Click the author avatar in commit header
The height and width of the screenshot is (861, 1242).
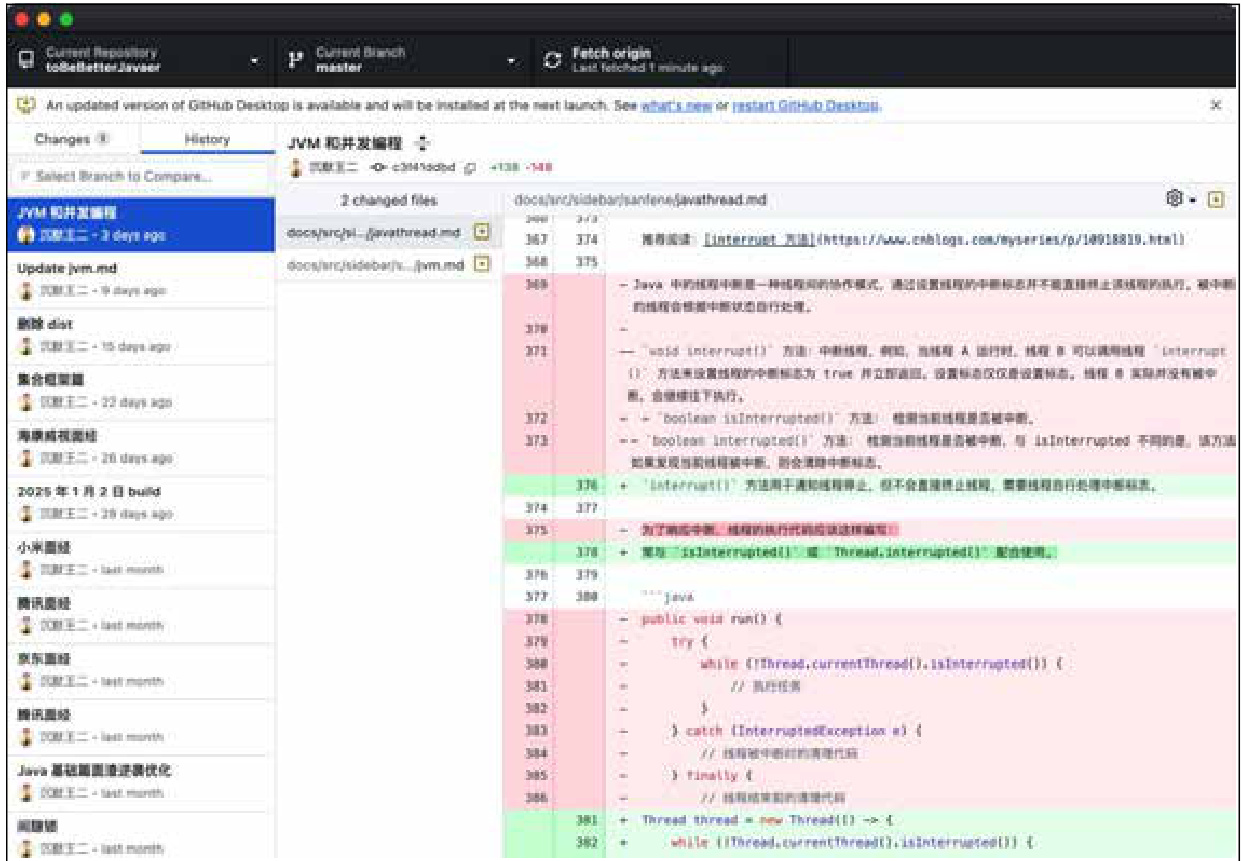click(x=296, y=167)
